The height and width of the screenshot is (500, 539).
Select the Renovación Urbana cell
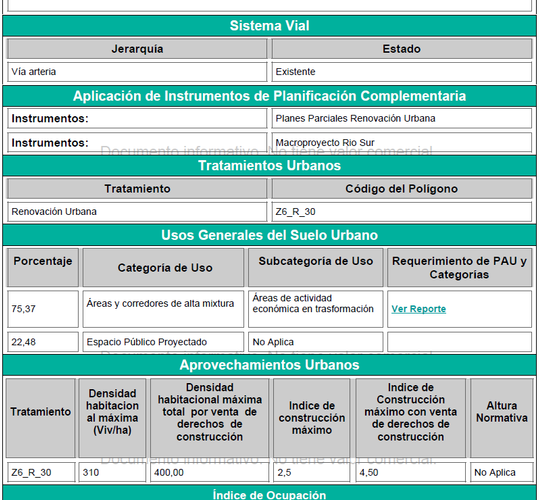tap(137, 212)
